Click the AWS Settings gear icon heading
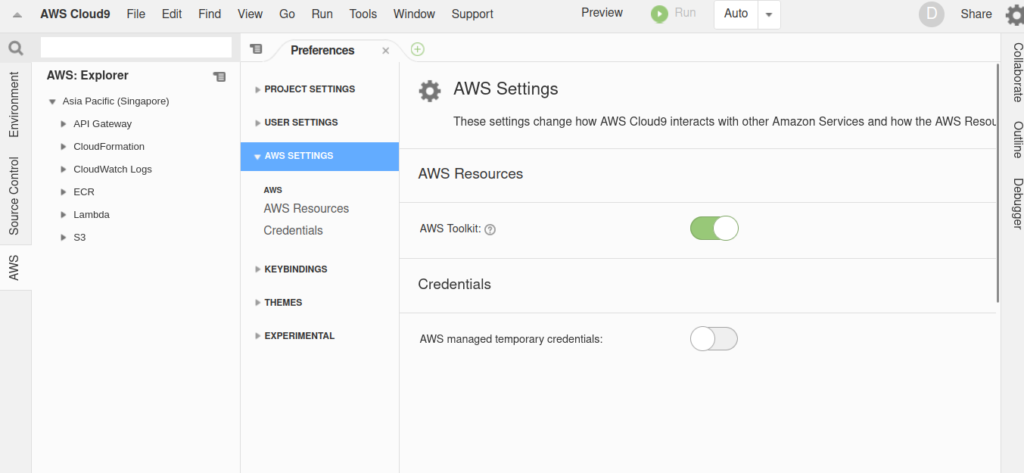Viewport: 1024px width, 473px height. pyautogui.click(x=430, y=91)
